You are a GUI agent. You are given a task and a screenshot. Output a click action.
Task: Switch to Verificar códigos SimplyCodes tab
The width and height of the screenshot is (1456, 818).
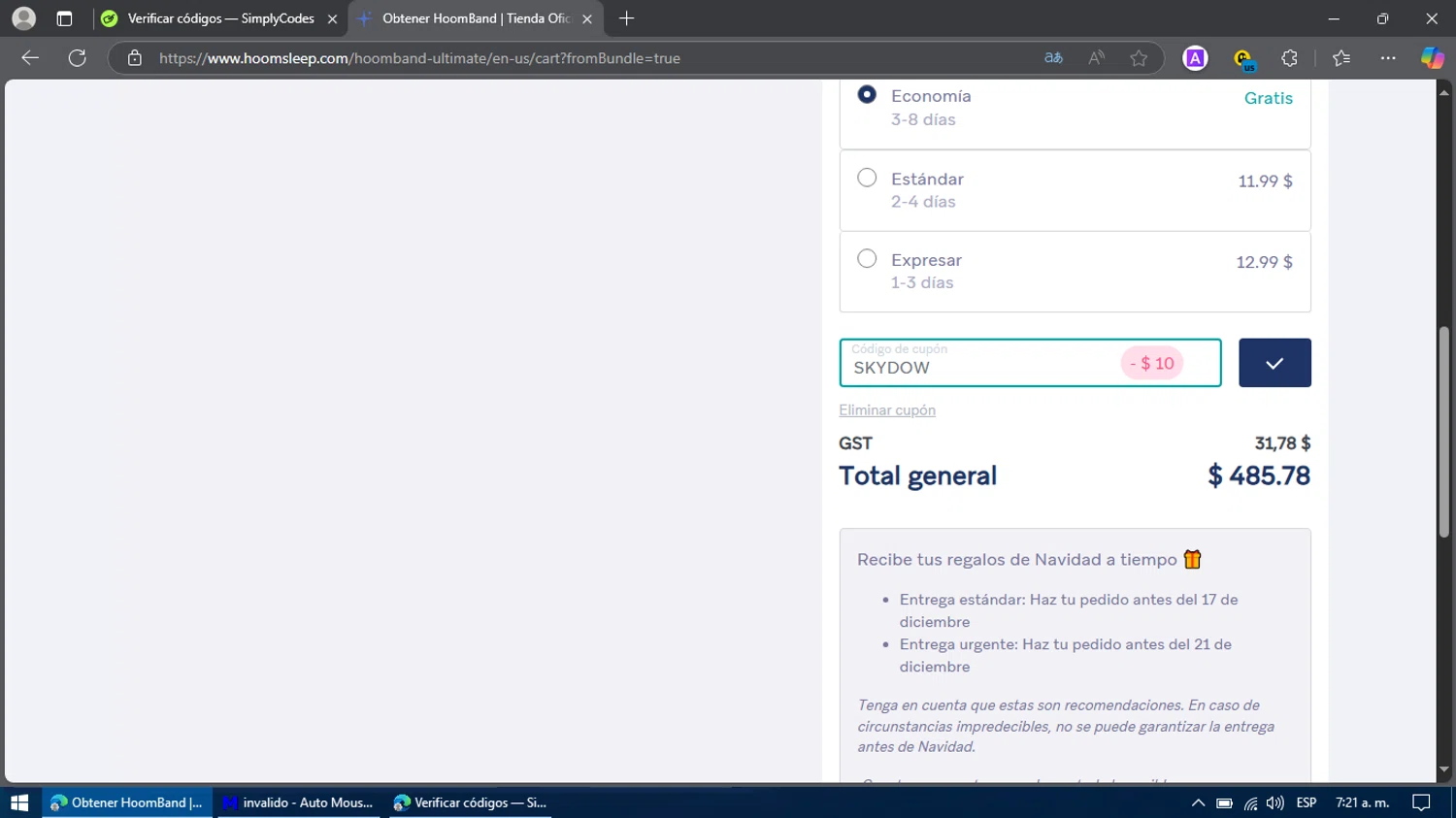(220, 18)
